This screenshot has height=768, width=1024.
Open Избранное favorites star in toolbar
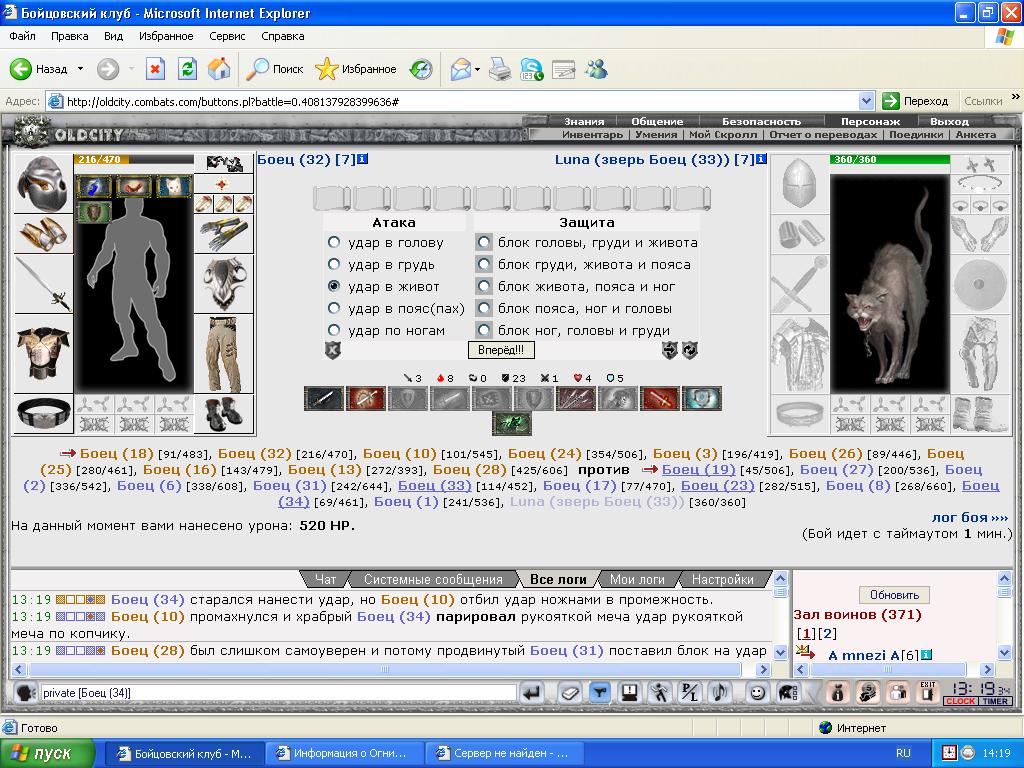tap(356, 69)
